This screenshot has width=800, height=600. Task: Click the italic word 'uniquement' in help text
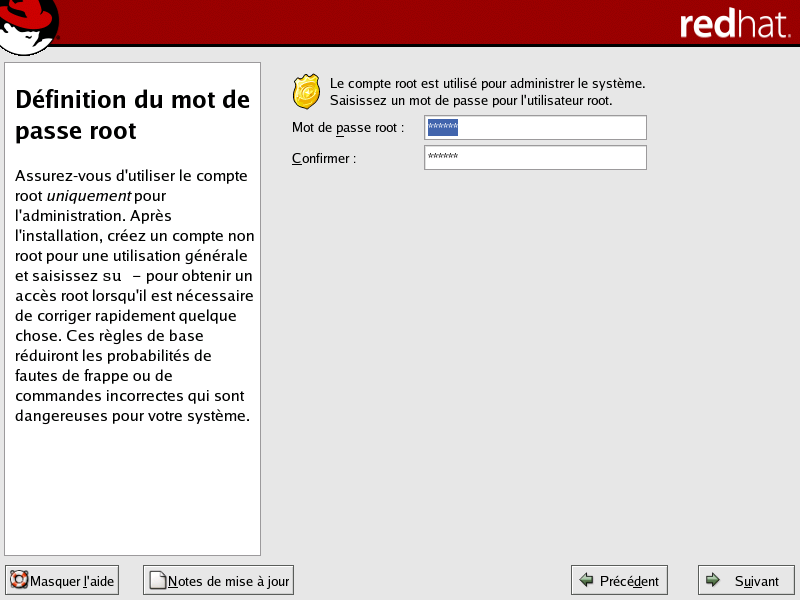tap(89, 195)
